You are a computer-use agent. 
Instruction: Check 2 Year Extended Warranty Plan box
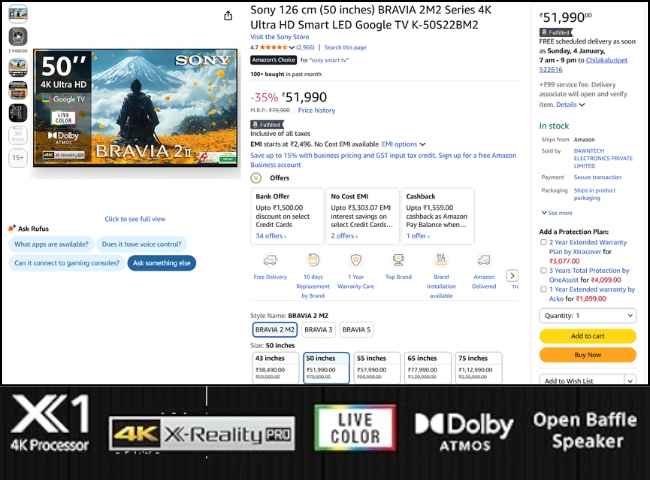[543, 242]
